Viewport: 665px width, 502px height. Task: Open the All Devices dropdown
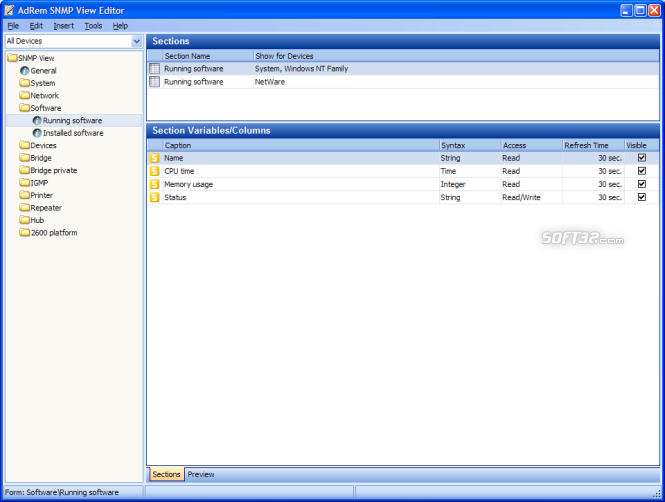click(x=137, y=41)
